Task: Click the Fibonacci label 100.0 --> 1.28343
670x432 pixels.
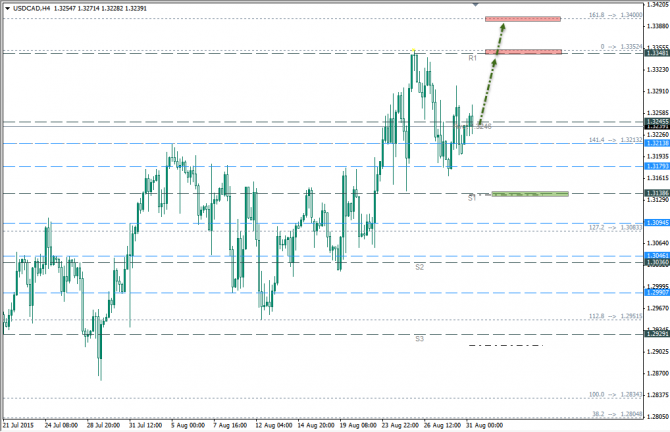Action: click(615, 394)
